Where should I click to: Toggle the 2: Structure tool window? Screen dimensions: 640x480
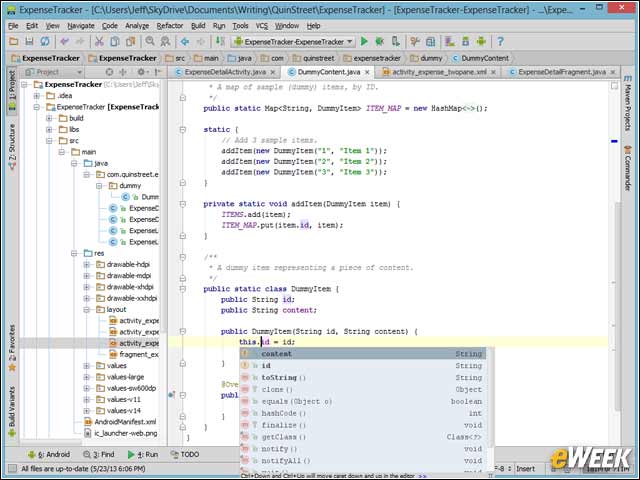(x=12, y=147)
